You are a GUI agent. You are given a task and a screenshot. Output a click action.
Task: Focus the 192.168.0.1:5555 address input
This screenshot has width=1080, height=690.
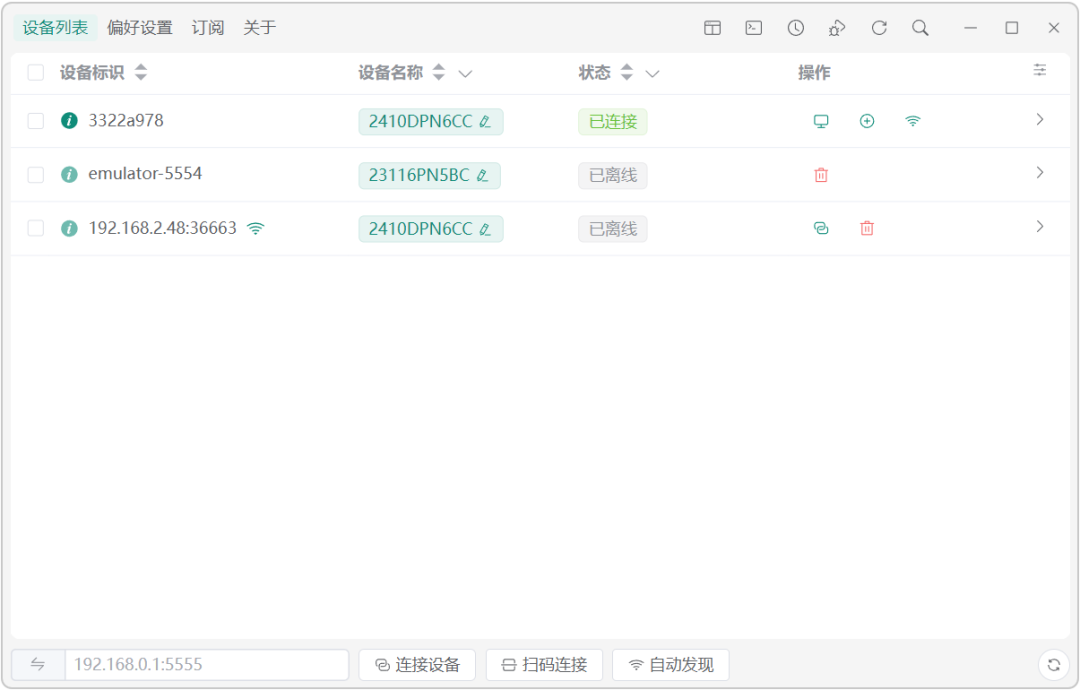tap(207, 665)
